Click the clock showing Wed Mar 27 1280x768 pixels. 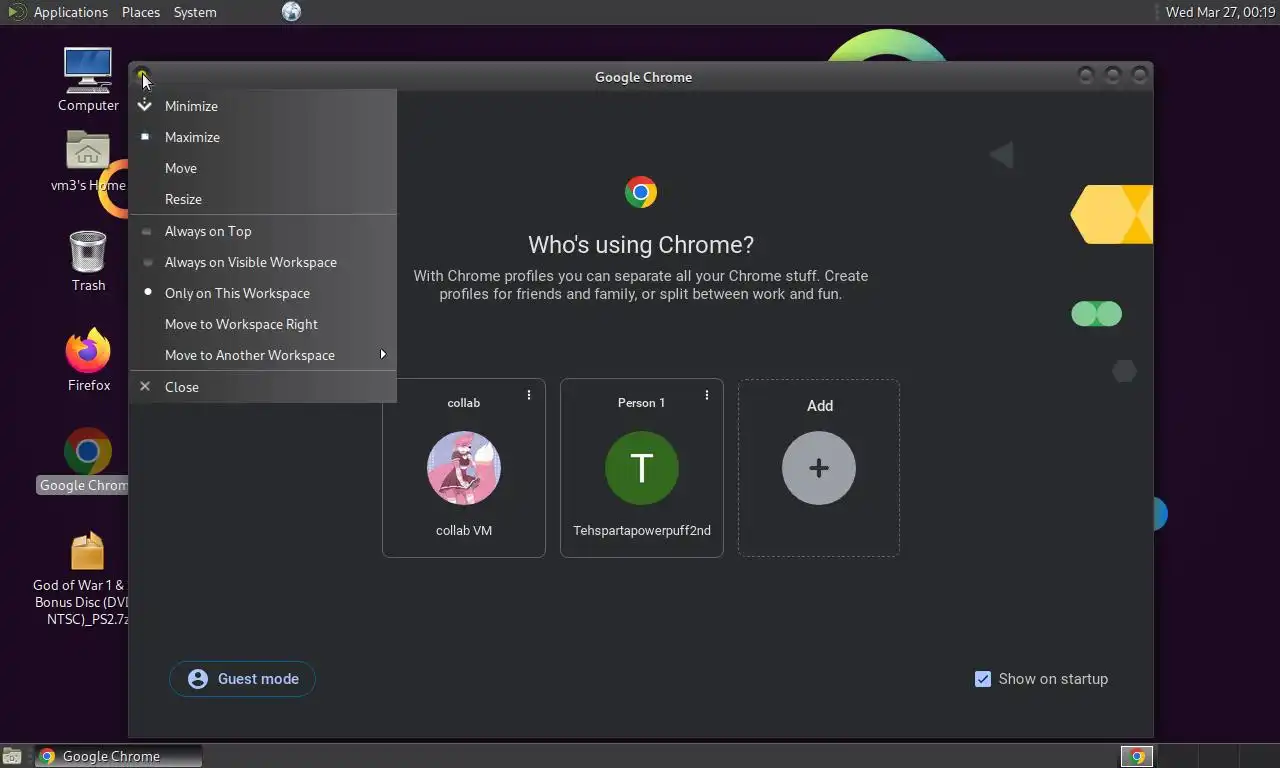tap(1220, 12)
